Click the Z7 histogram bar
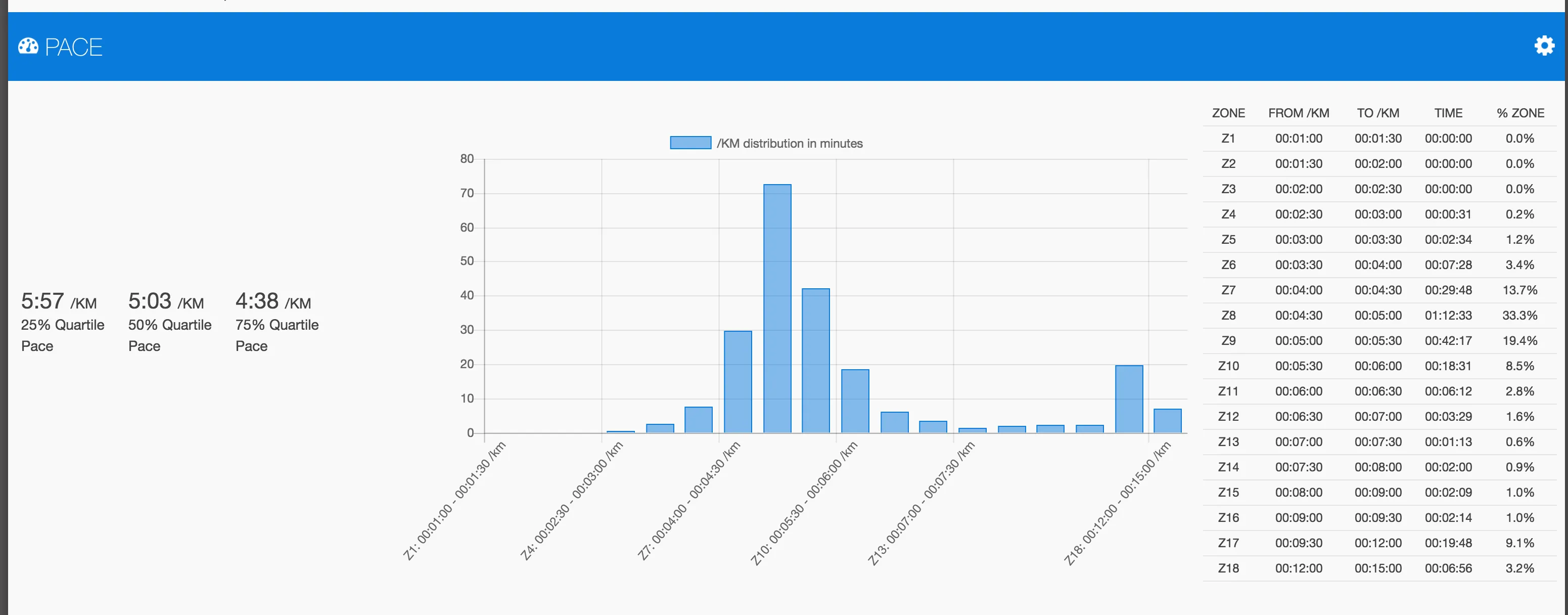This screenshot has width=1568, height=615. pos(737,382)
